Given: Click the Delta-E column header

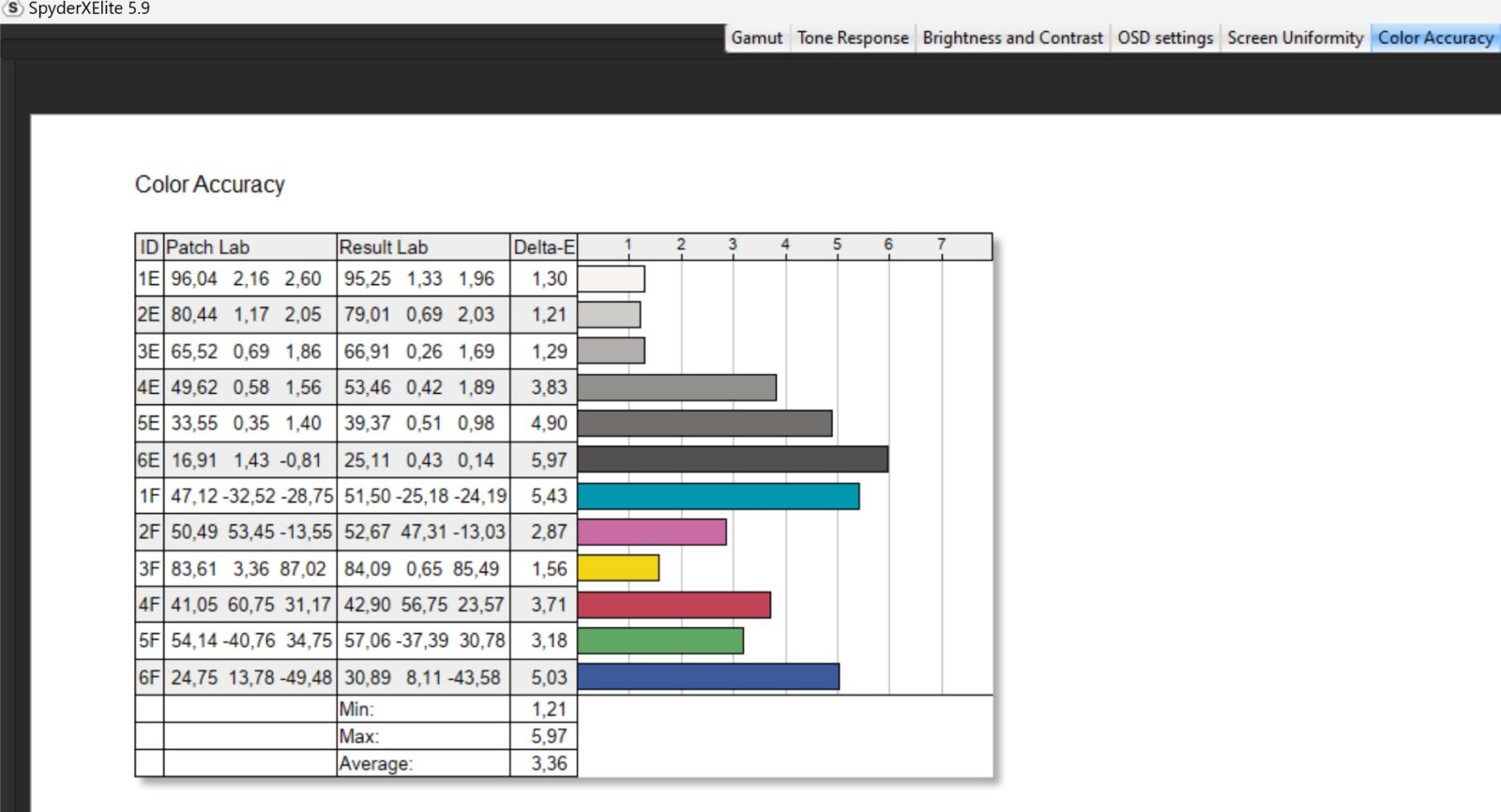Looking at the screenshot, I should pyautogui.click(x=543, y=248).
